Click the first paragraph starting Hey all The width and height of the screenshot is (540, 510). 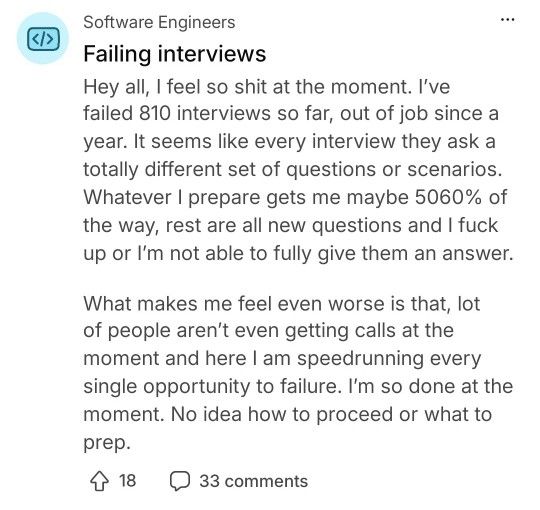(x=298, y=170)
